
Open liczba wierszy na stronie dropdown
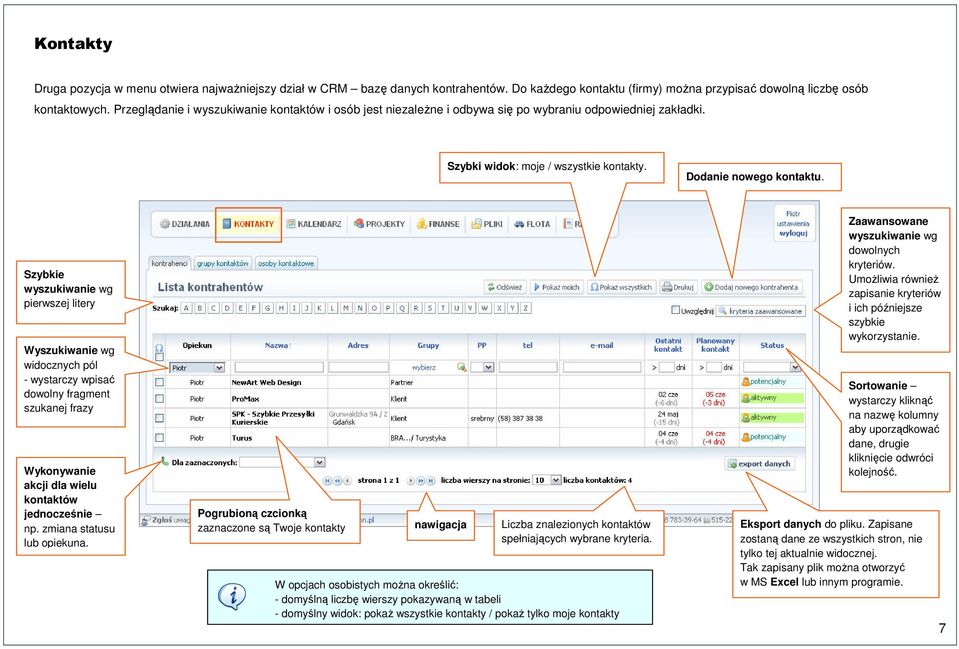point(547,480)
